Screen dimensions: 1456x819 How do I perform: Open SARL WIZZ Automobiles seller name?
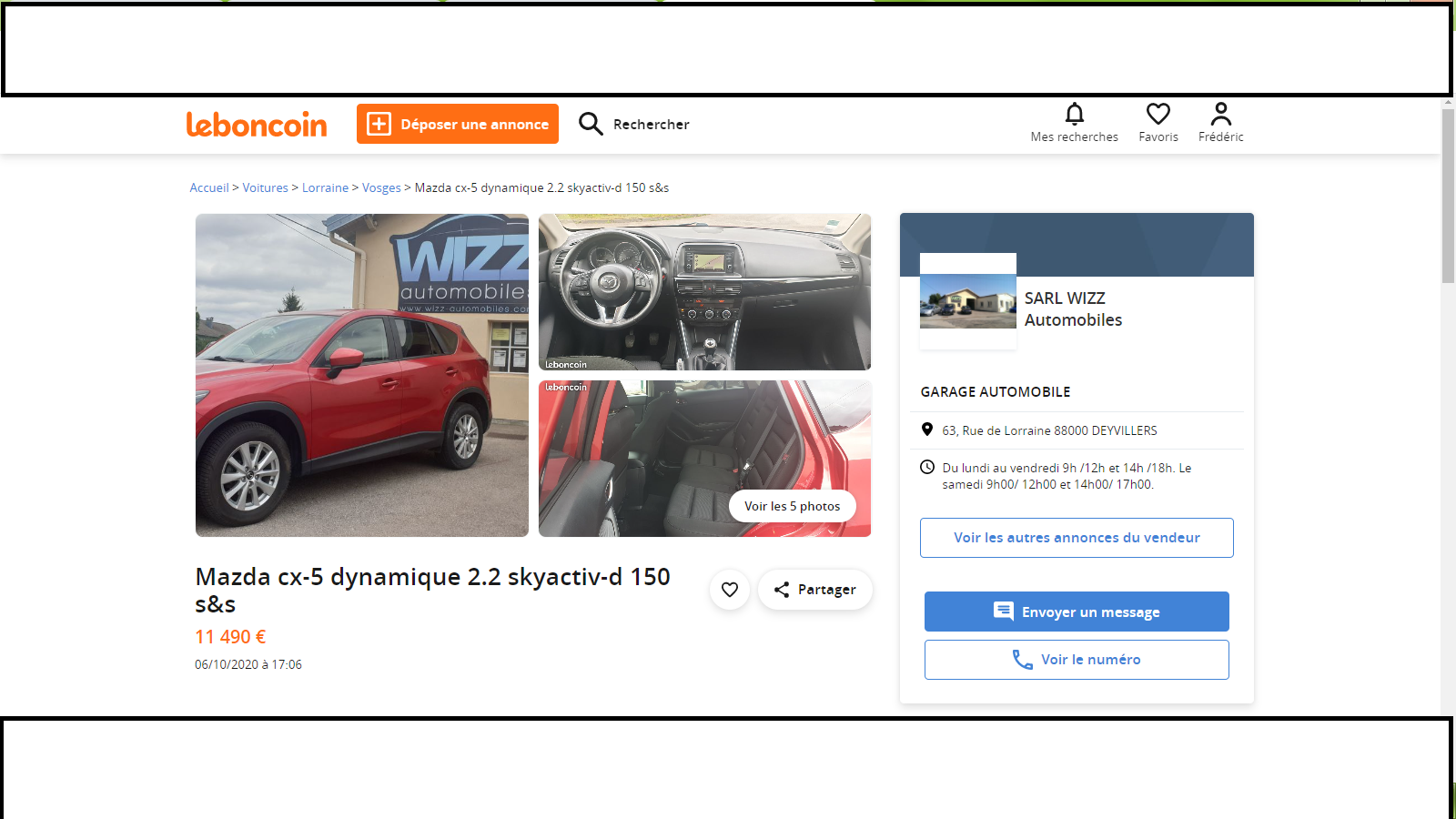[1074, 309]
